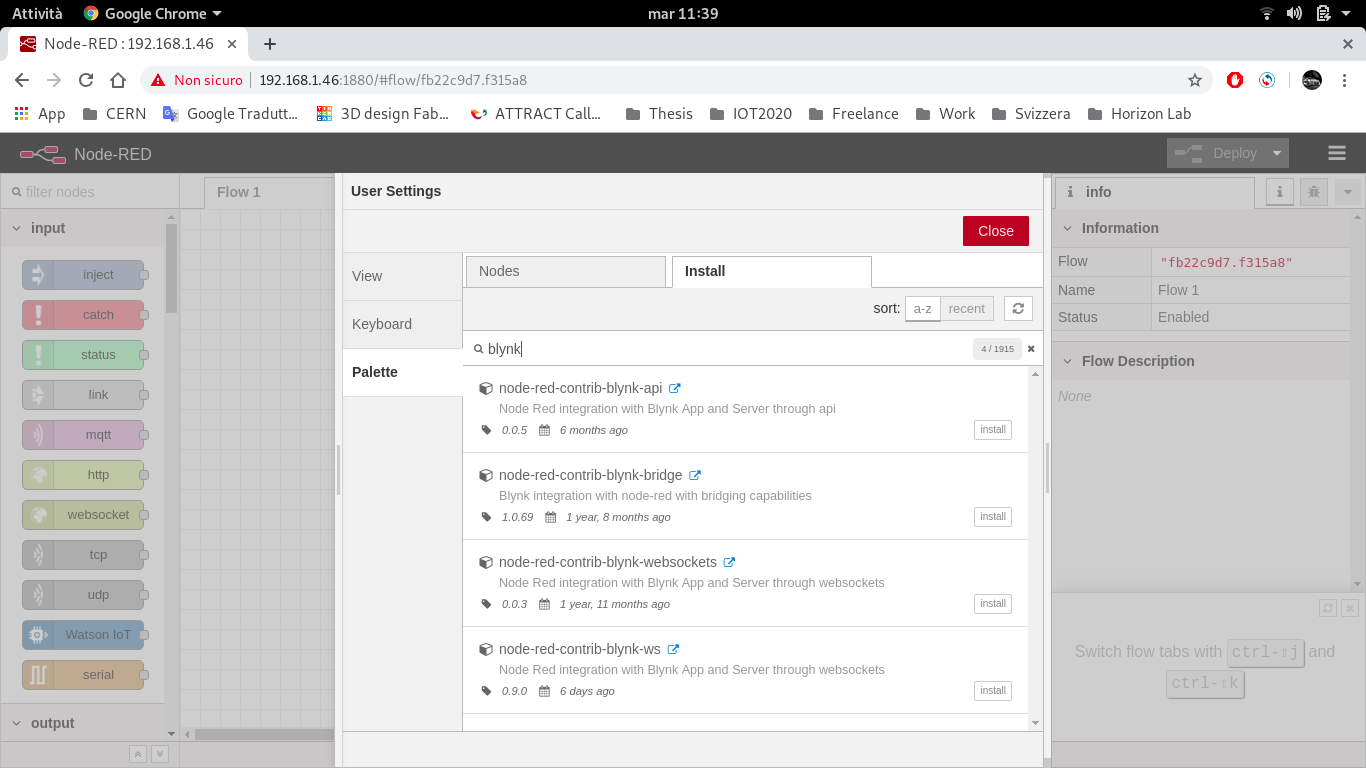Sort modules by recent
1366x768 pixels.
[x=966, y=309]
